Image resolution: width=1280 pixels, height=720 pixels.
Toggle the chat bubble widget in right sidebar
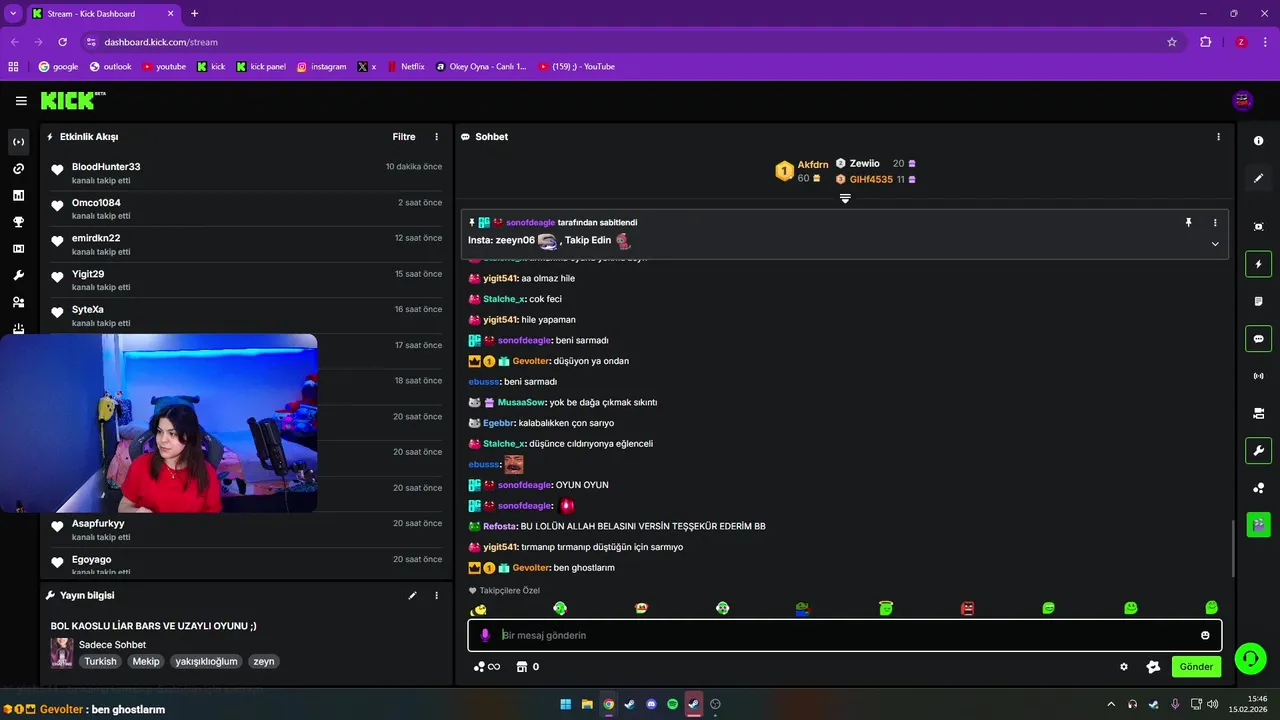pyautogui.click(x=1258, y=338)
